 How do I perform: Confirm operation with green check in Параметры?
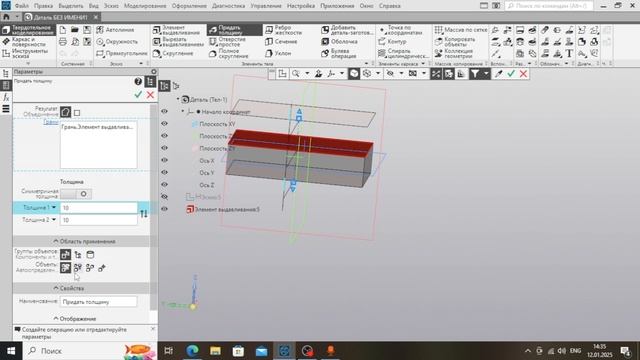[x=138, y=95]
